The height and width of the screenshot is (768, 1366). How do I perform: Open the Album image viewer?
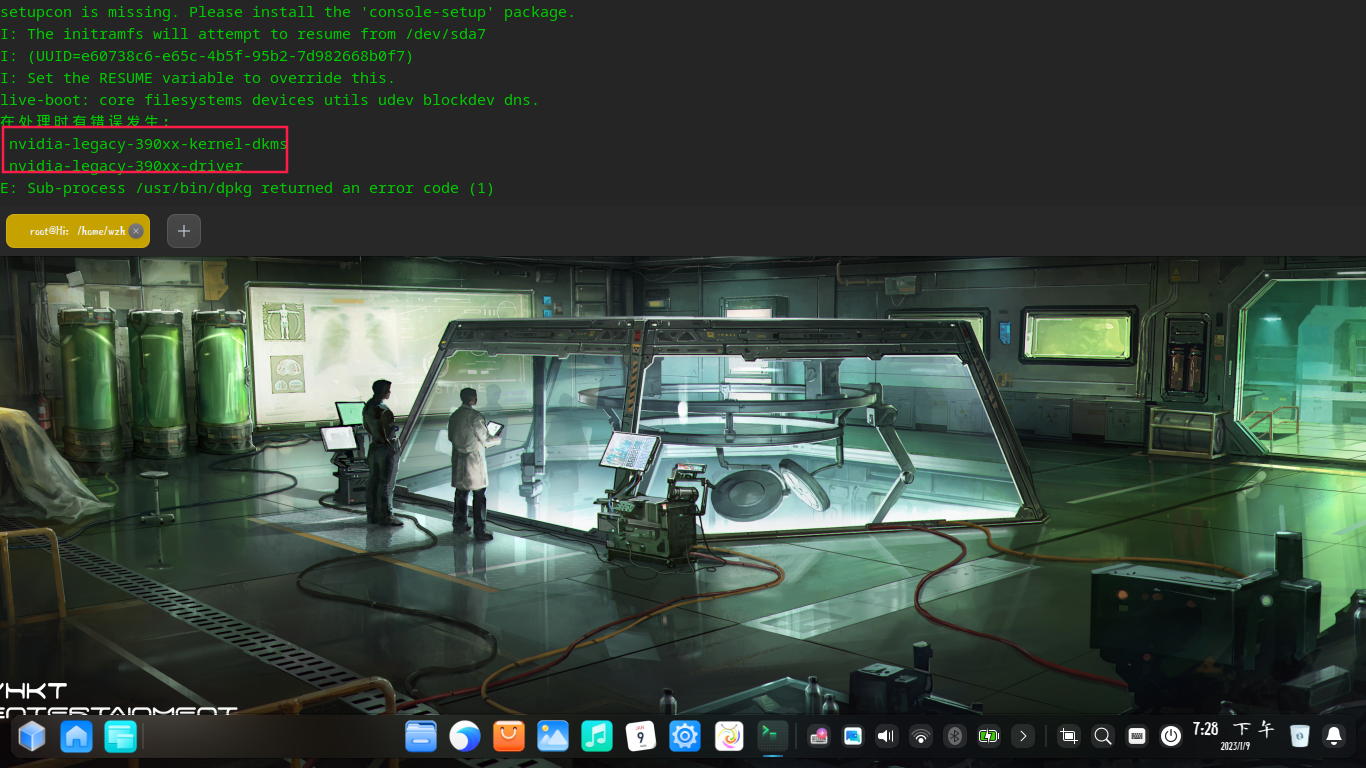click(553, 736)
